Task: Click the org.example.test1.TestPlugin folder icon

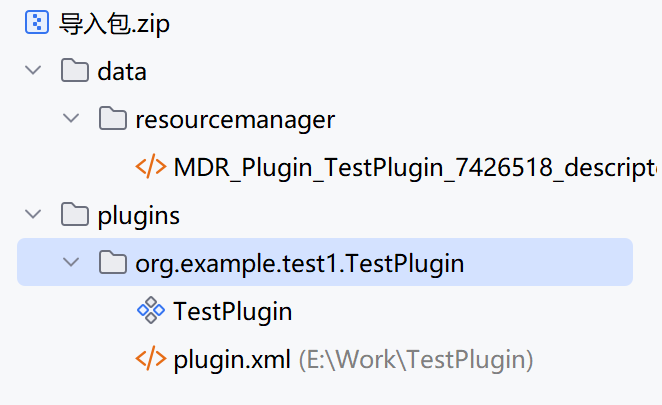Action: [x=112, y=262]
